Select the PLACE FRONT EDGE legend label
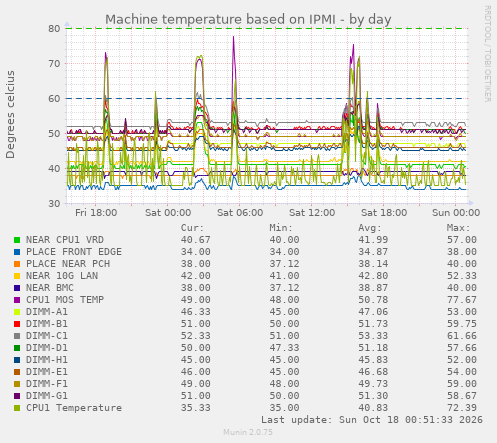 click(x=74, y=252)
